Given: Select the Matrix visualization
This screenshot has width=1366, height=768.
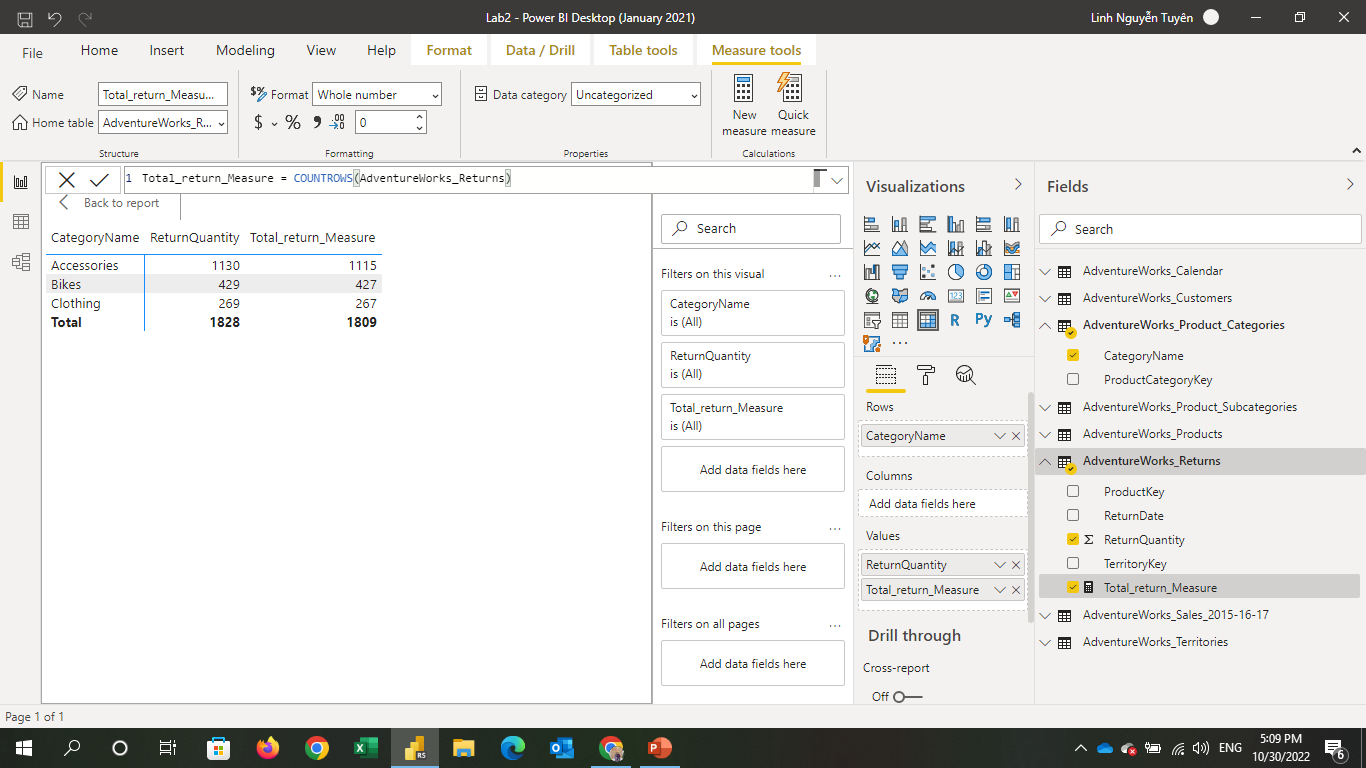Looking at the screenshot, I should click(928, 321).
